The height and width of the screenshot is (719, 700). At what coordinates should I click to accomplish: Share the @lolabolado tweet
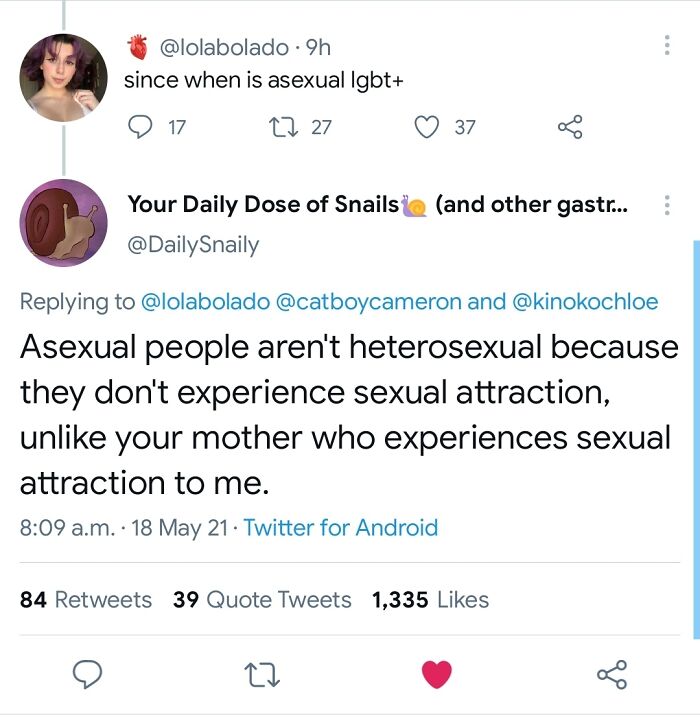570,127
